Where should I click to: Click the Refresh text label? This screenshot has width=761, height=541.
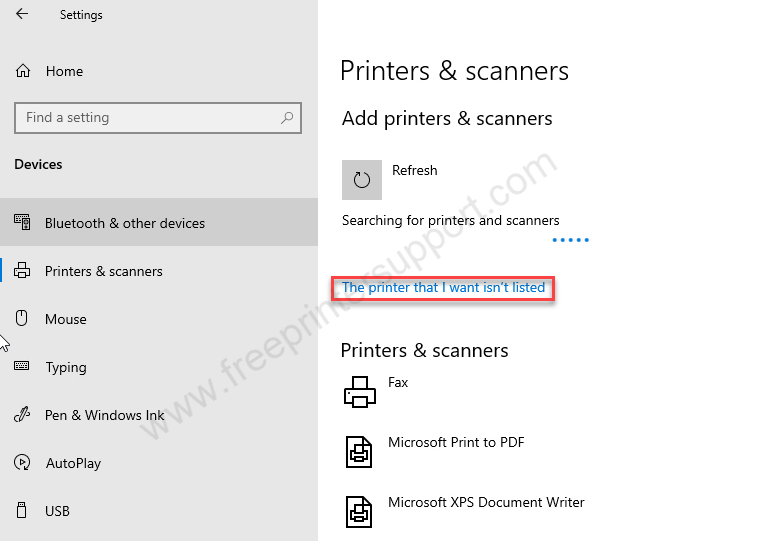(x=414, y=170)
